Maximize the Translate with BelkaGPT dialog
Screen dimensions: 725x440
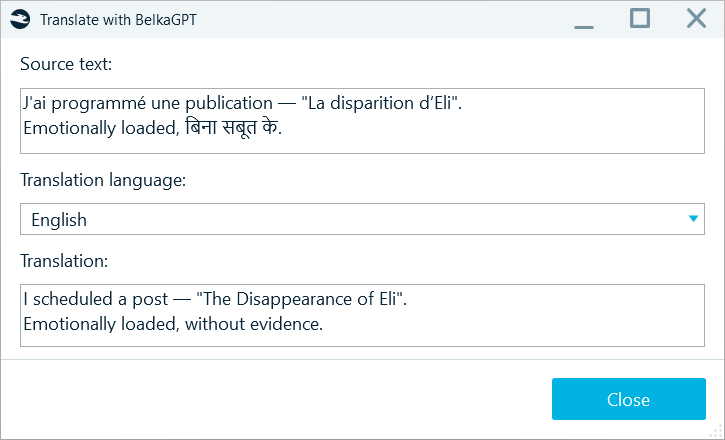coord(640,18)
